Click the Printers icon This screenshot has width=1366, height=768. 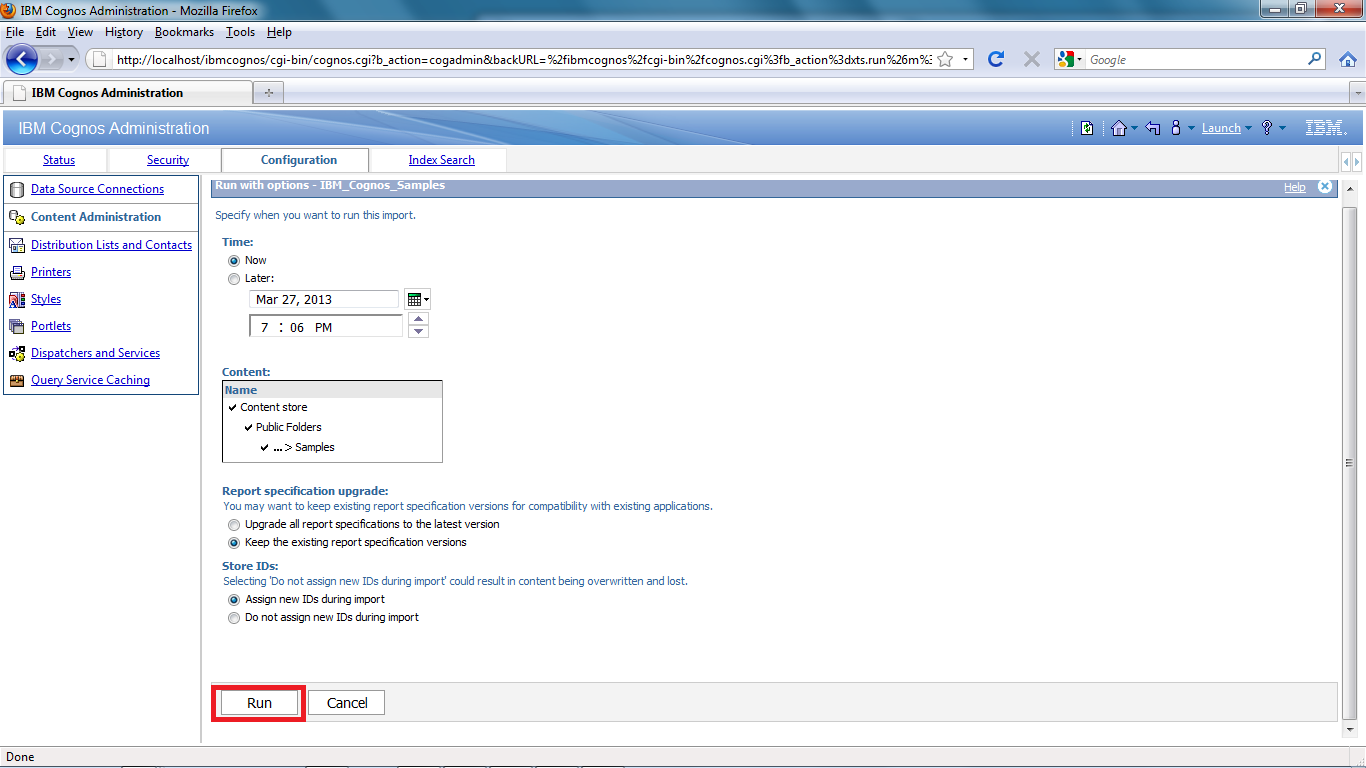16,272
